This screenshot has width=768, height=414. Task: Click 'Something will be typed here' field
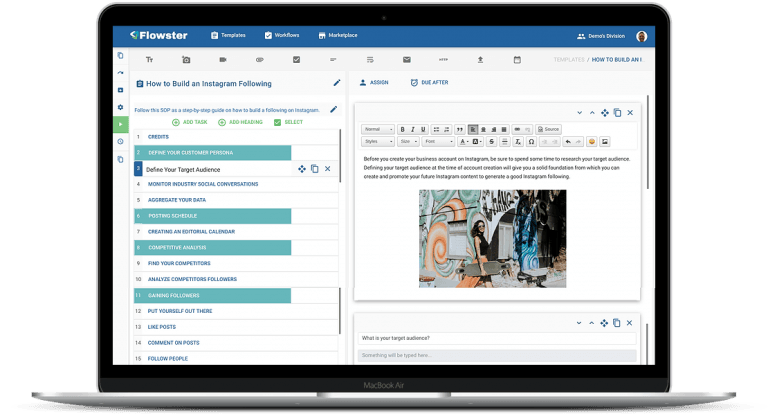coord(497,355)
